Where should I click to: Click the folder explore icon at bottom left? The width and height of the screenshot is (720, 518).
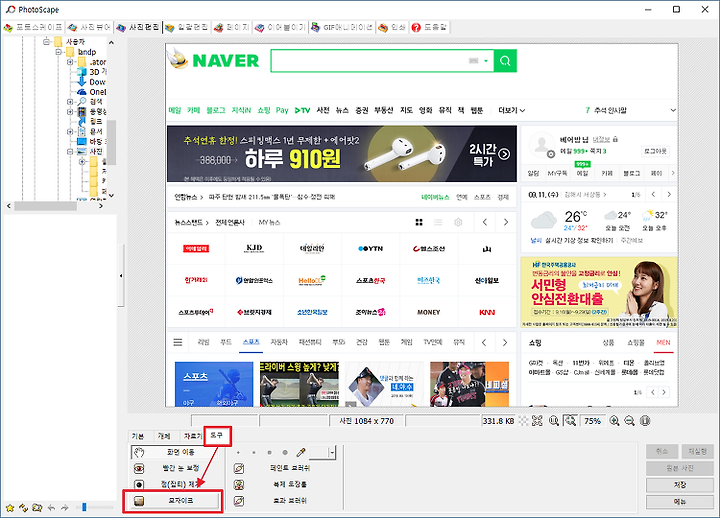[38, 508]
